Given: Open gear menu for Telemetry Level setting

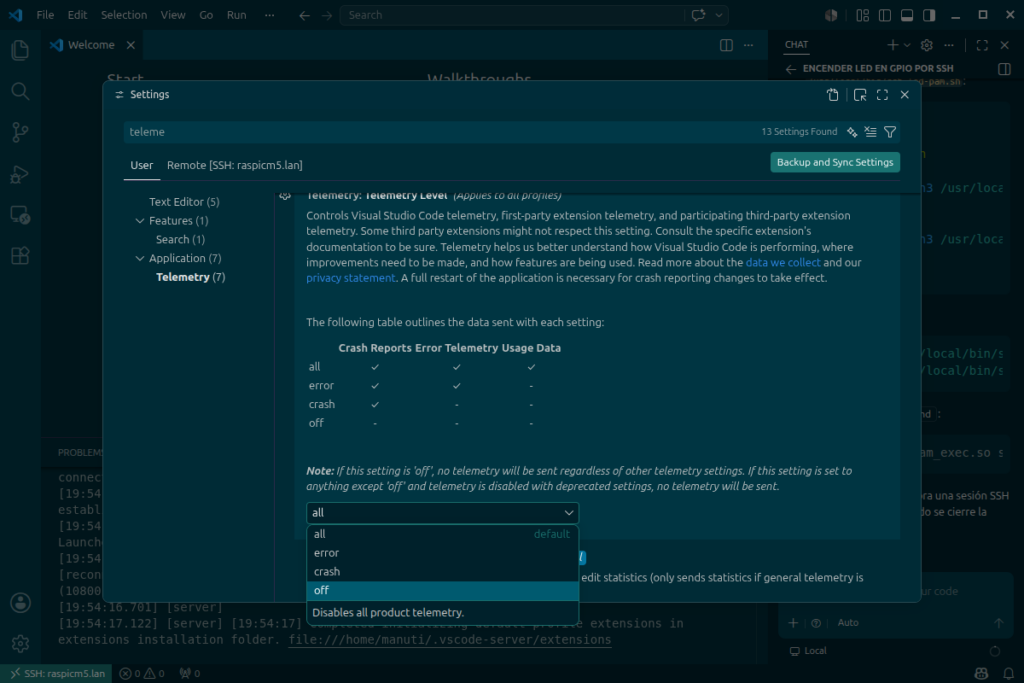Looking at the screenshot, I should coord(285,196).
